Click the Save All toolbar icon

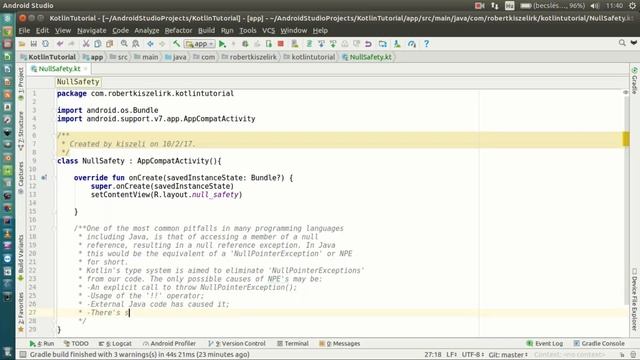click(x=33, y=44)
